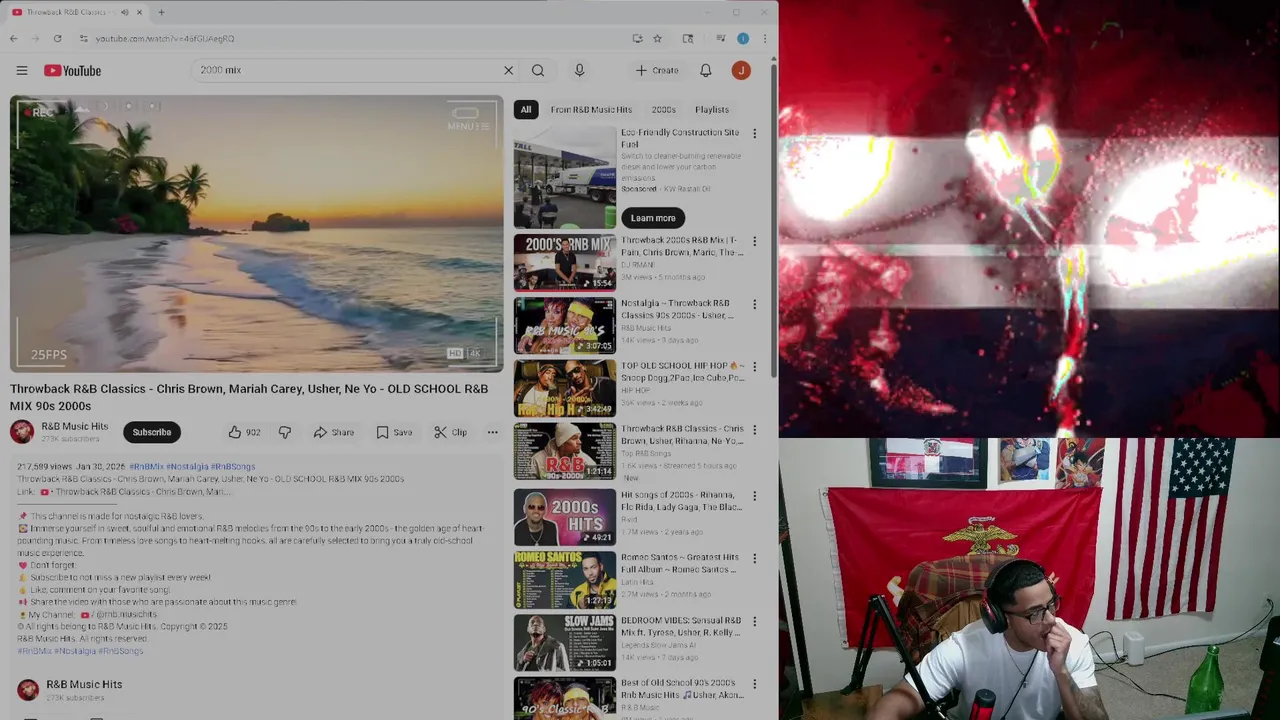Viewport: 1280px width, 720px height.
Task: Select the 2000s filter chip
Action: pos(664,109)
